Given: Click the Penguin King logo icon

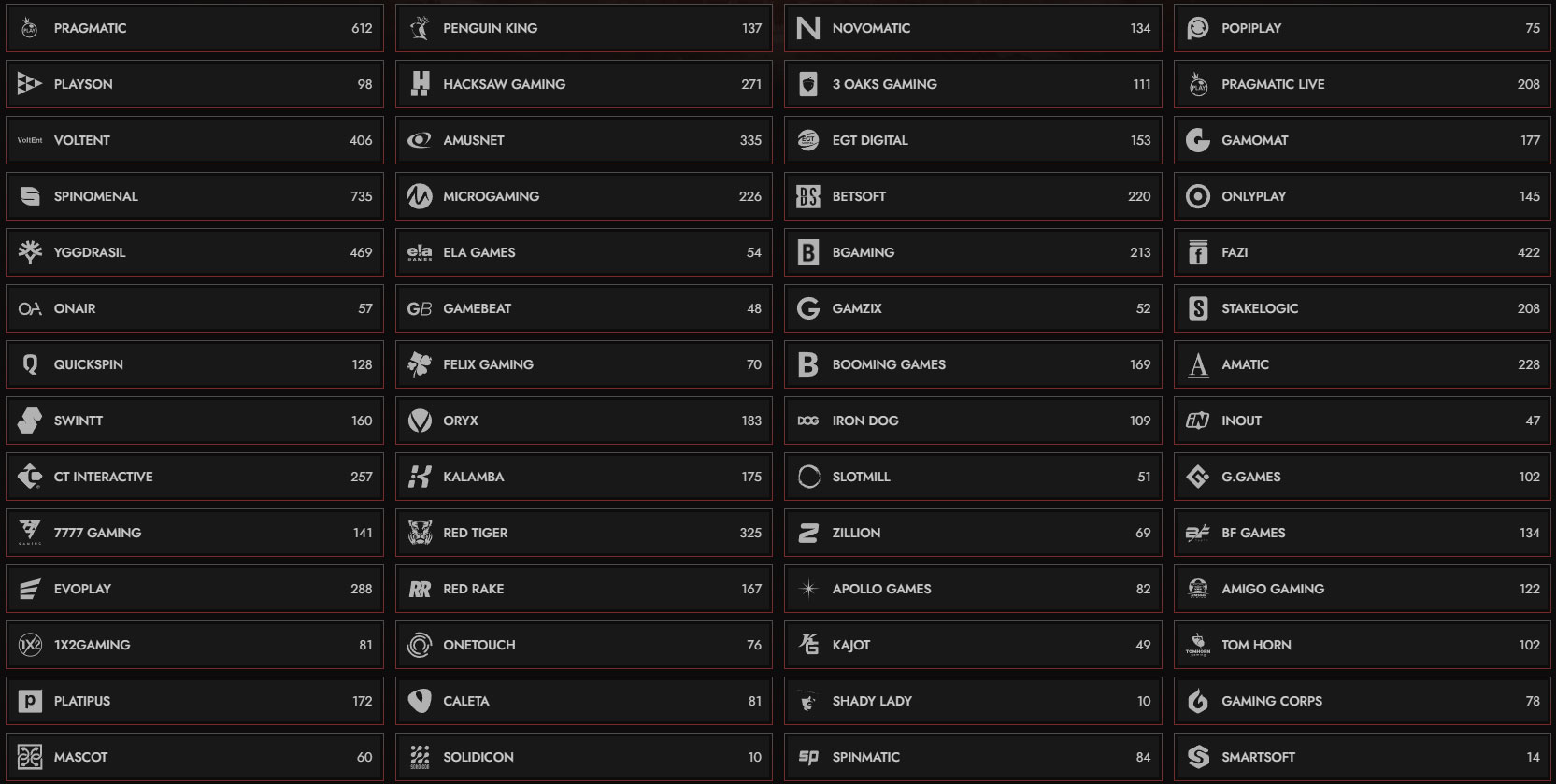Looking at the screenshot, I should [x=420, y=28].
